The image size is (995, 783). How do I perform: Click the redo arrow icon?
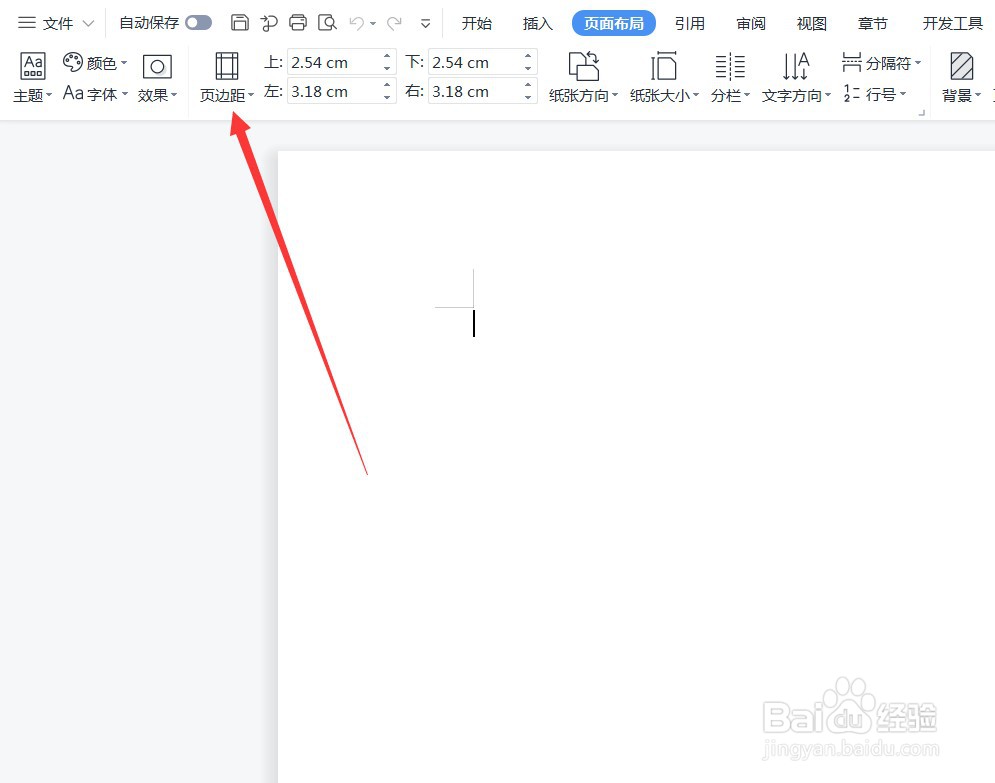pos(395,23)
